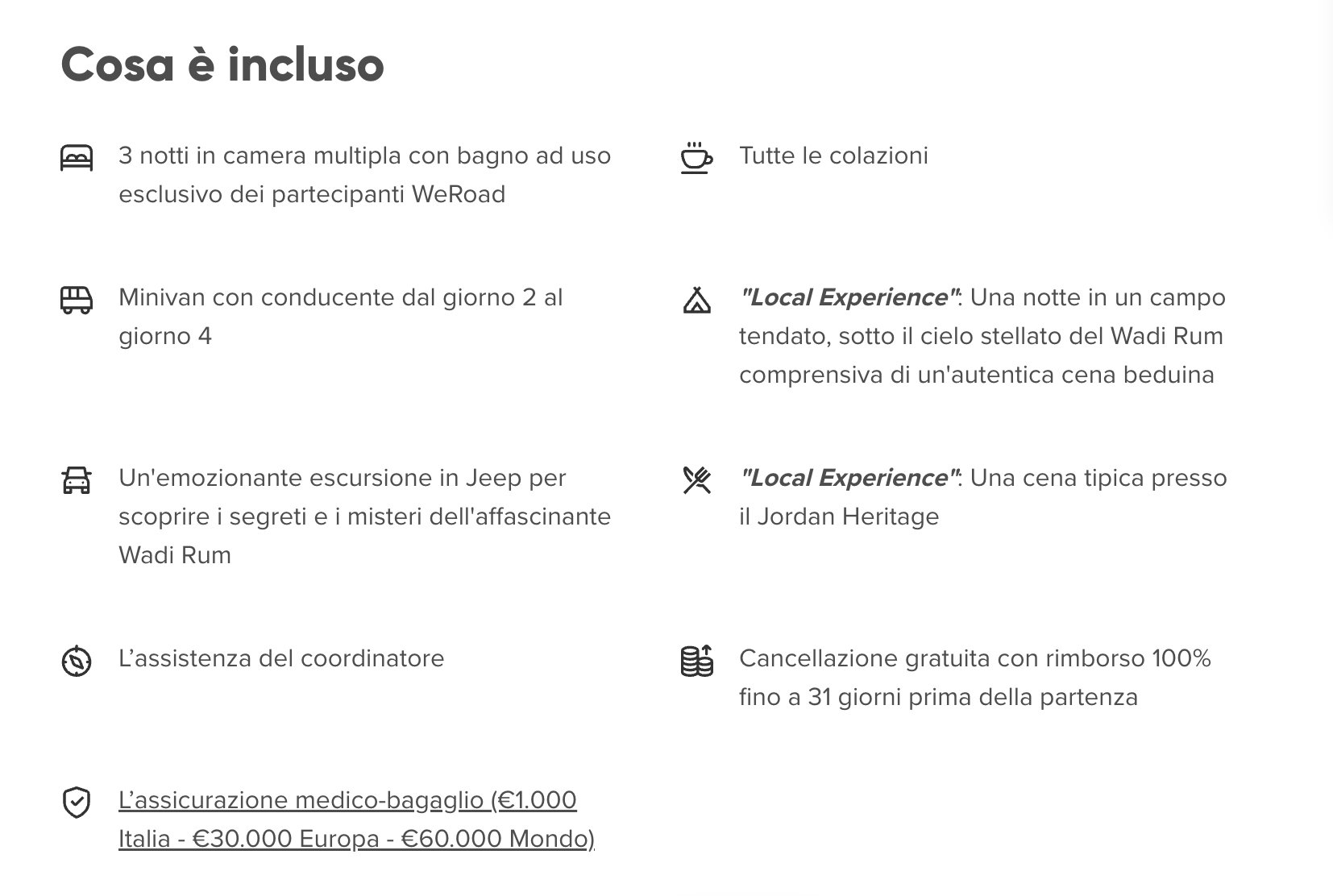Image resolution: width=1333 pixels, height=896 pixels.
Task: Click the compass coordinator icon
Action: [77, 661]
